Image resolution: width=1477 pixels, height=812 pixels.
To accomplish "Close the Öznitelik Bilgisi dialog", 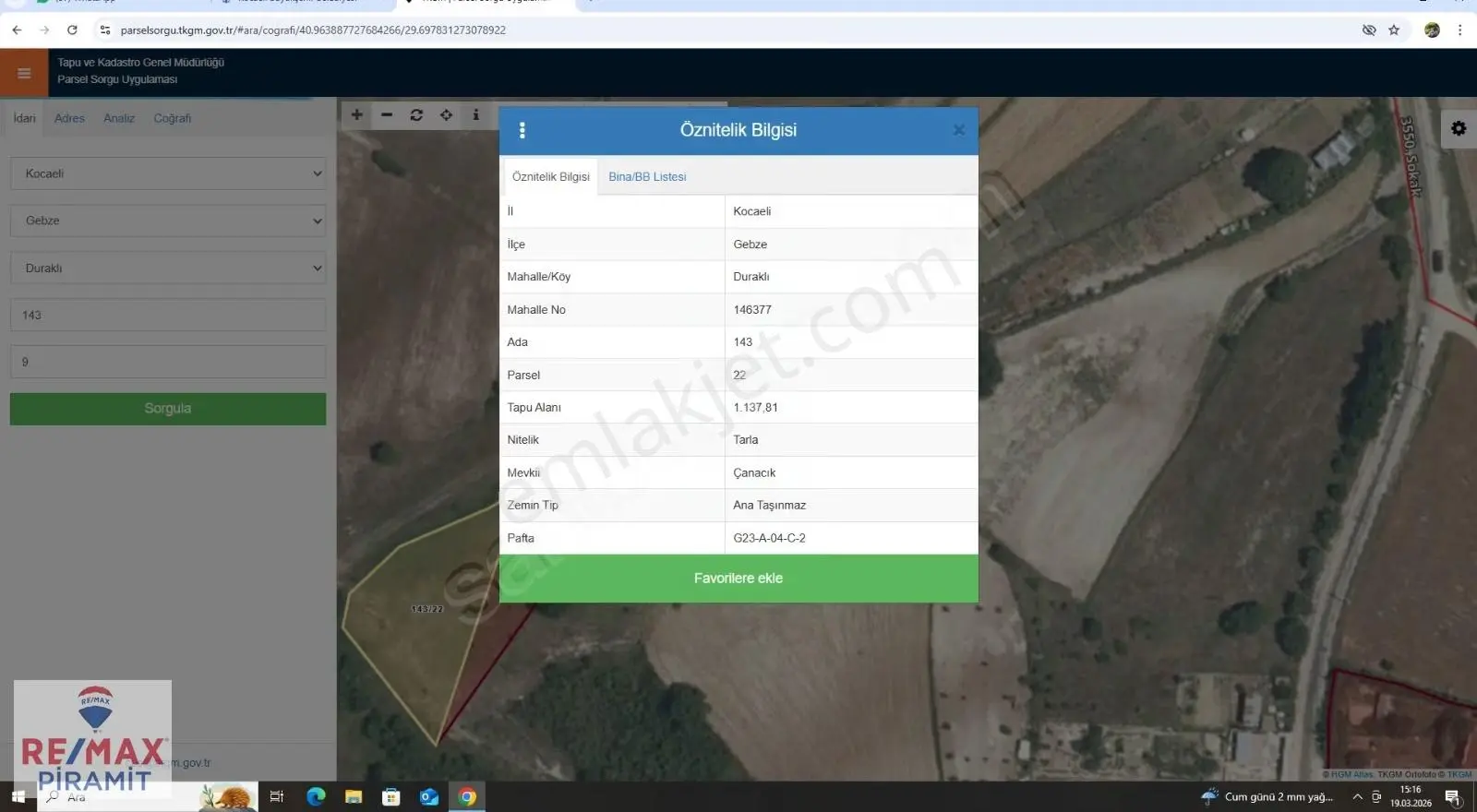I will (959, 130).
